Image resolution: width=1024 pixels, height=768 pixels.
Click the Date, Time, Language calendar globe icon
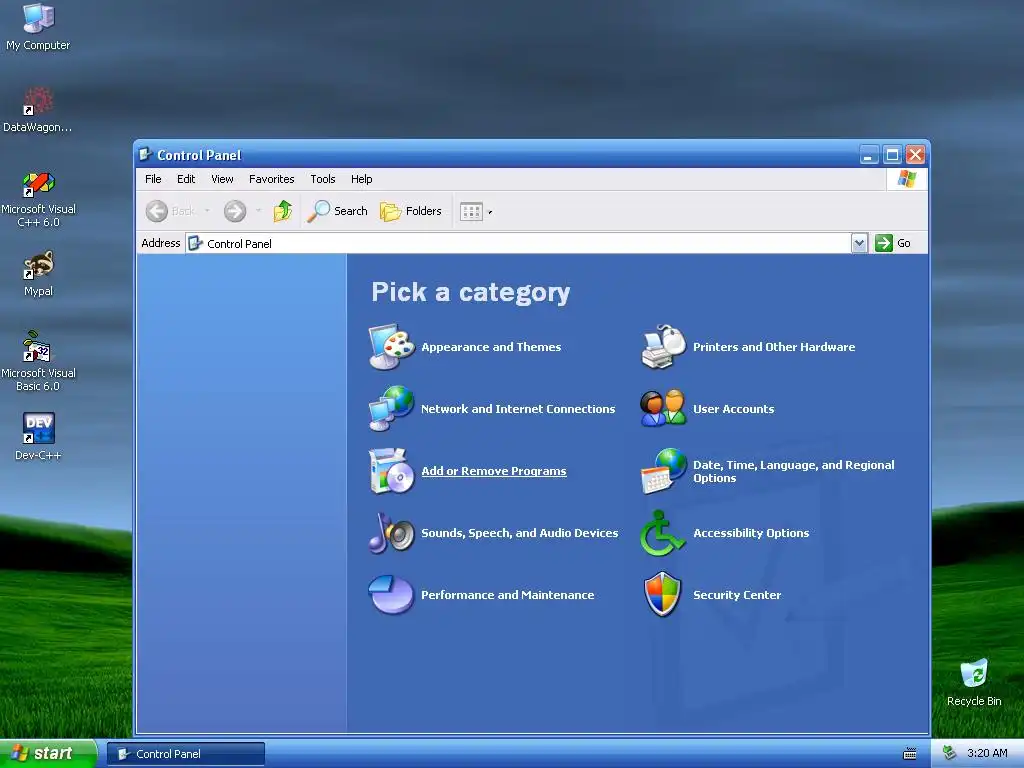[664, 471]
